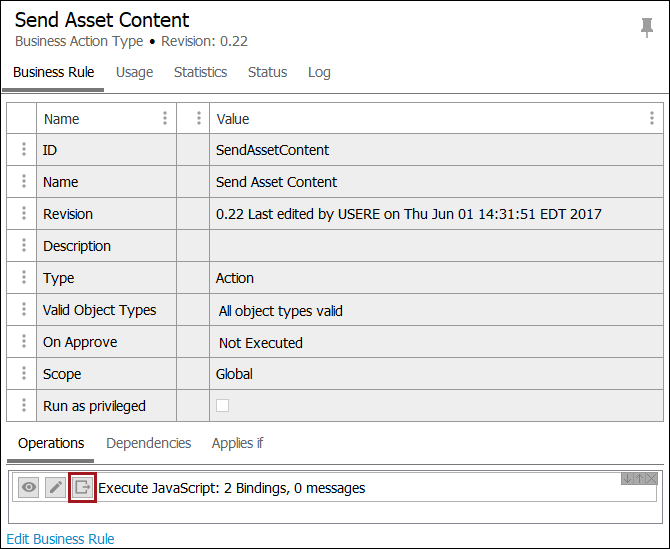Click the row handle dots beside On Approve
This screenshot has width=670, height=549.
point(22,342)
